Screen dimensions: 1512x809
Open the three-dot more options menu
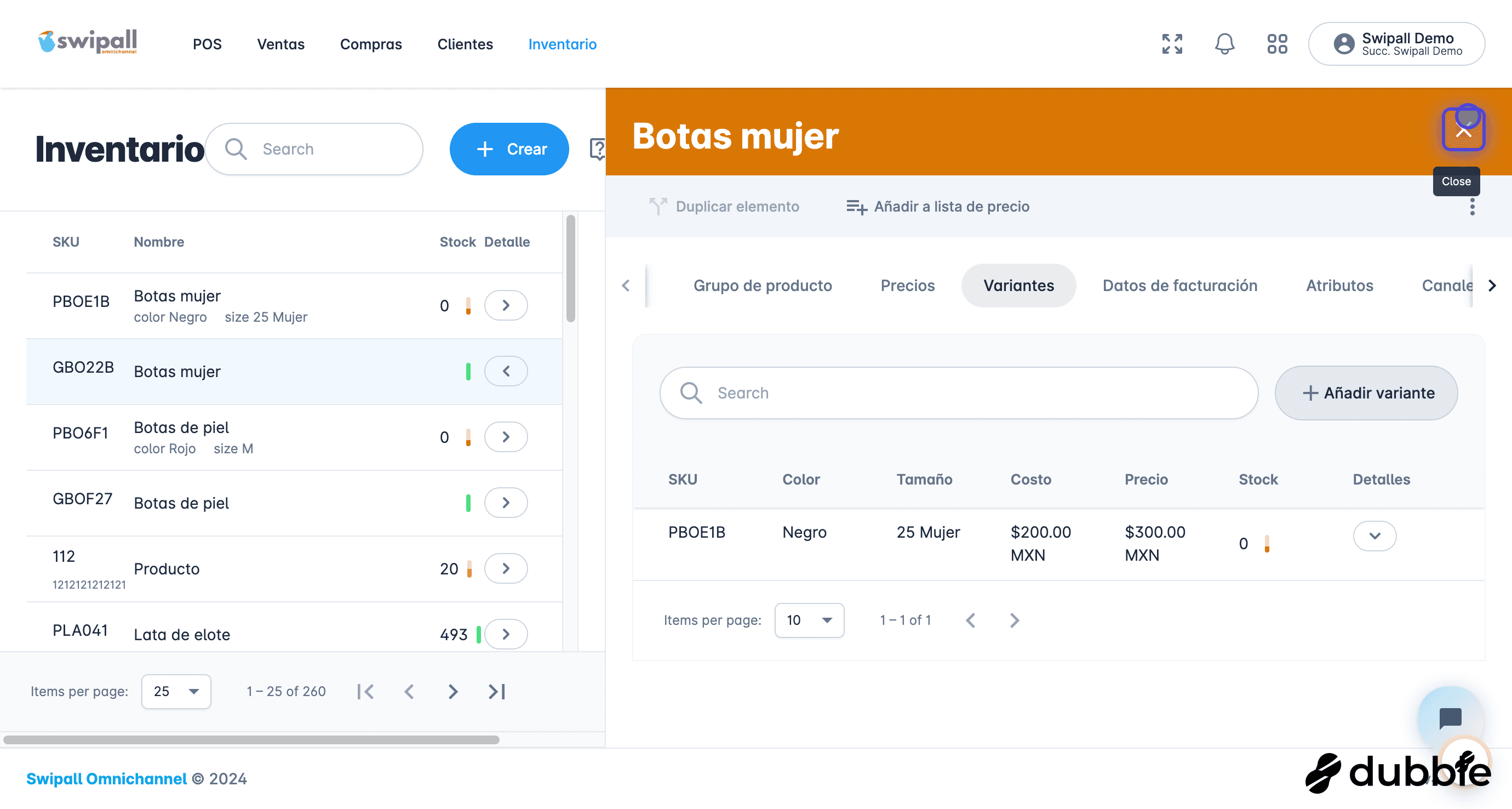tap(1472, 207)
